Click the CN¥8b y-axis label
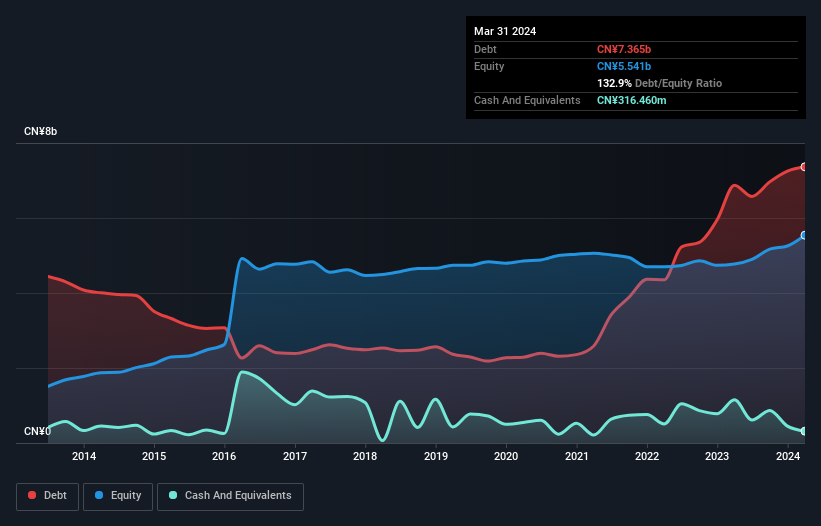The image size is (821, 526). pyautogui.click(x=40, y=131)
